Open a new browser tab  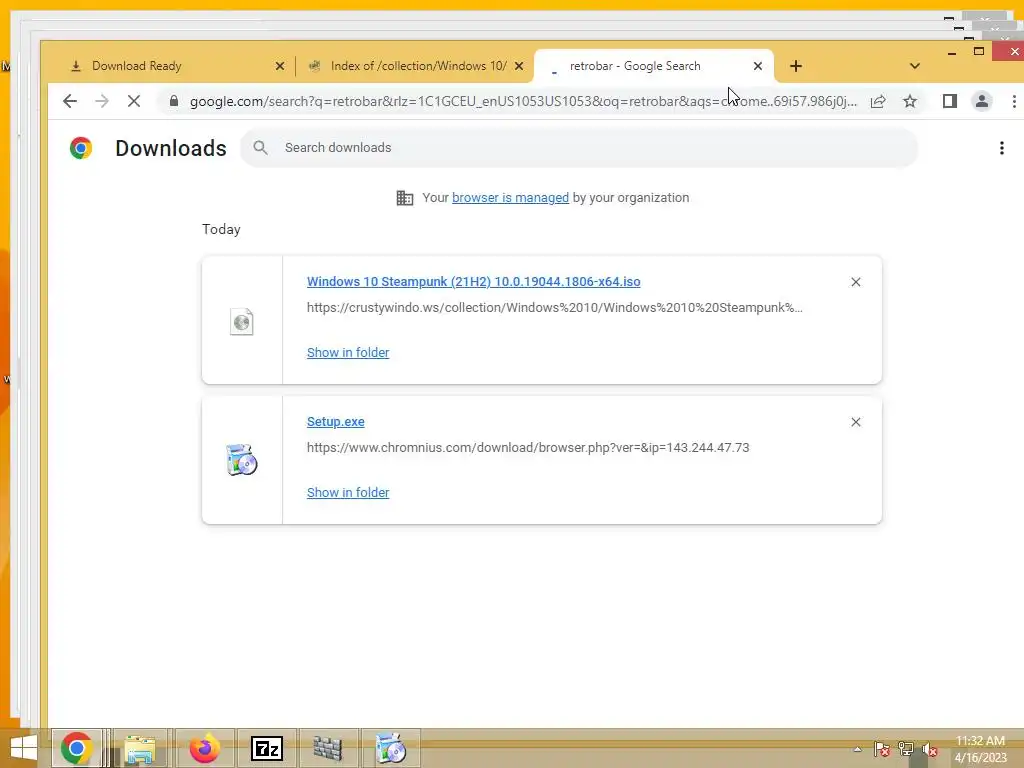pos(795,66)
